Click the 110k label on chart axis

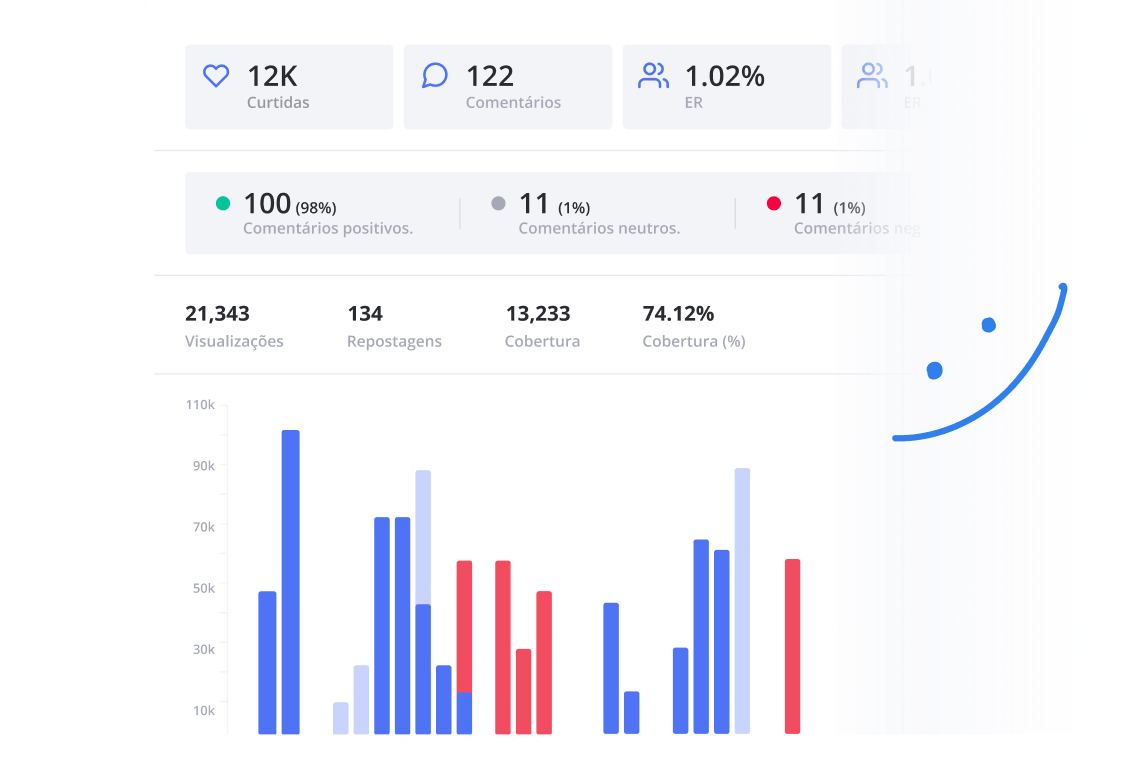click(x=200, y=405)
